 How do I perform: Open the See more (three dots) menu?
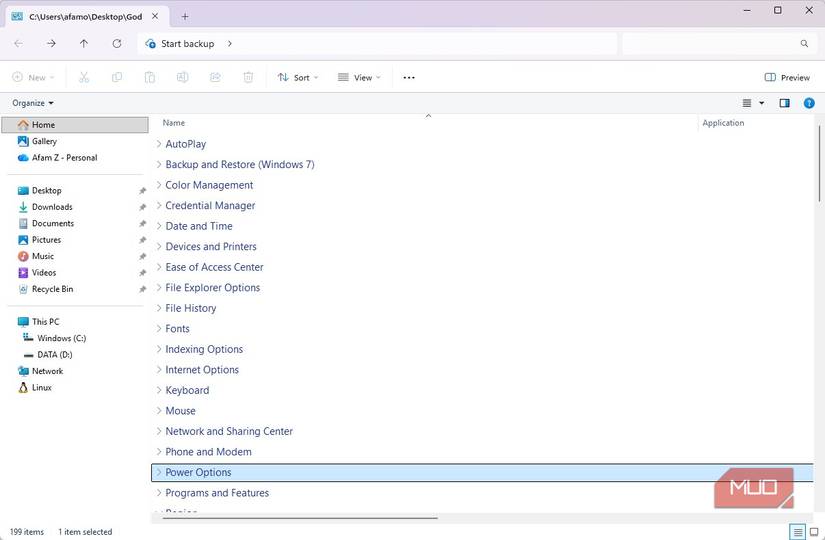pyautogui.click(x=409, y=77)
